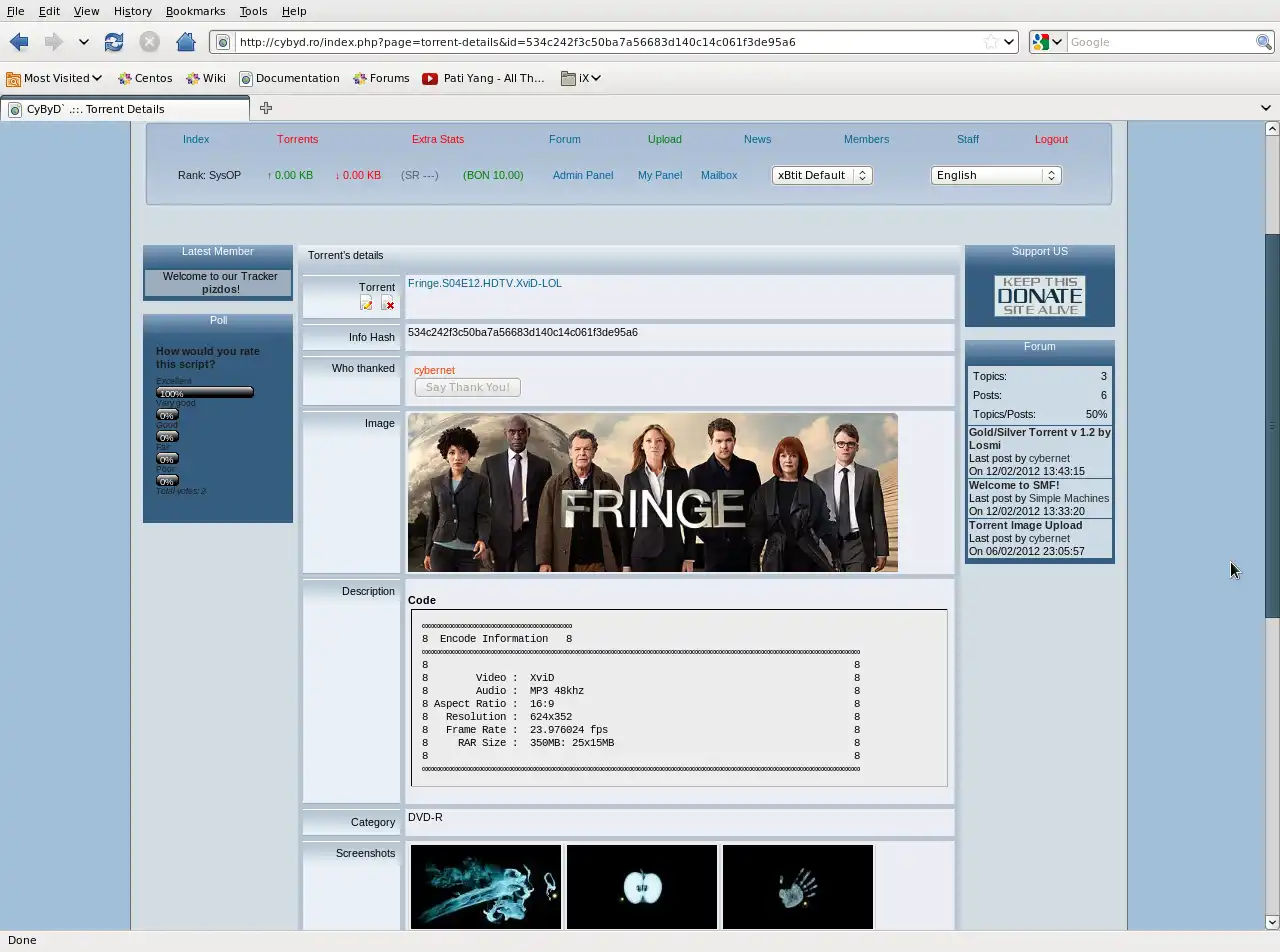This screenshot has height=952, width=1280.
Task: Open the Pati Yang YouTube bookmark
Action: pyautogui.click(x=483, y=78)
